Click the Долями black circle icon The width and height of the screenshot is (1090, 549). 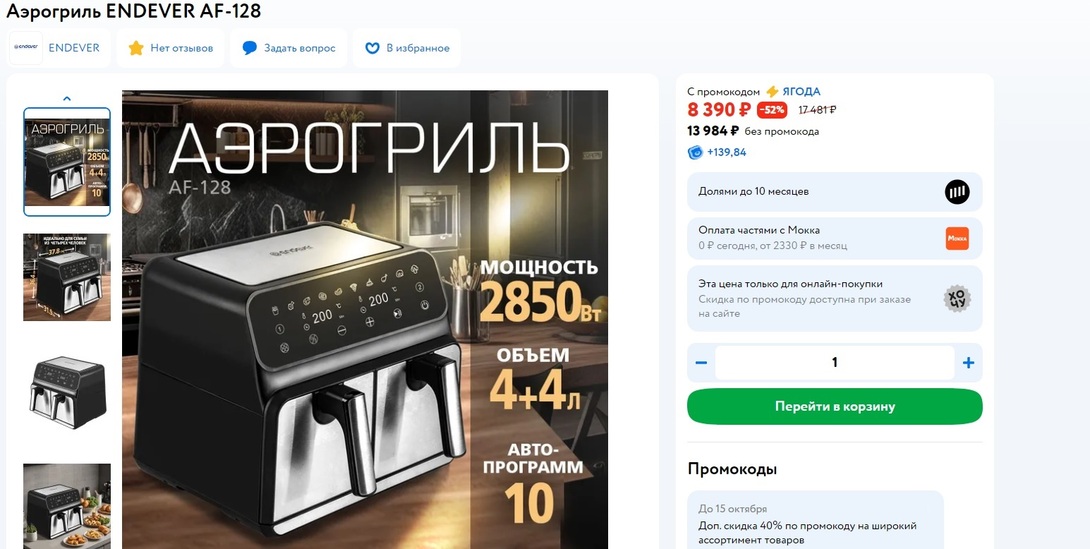957,192
